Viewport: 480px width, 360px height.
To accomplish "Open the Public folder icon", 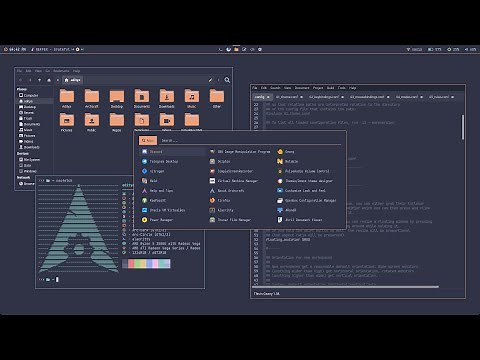I will [92, 122].
